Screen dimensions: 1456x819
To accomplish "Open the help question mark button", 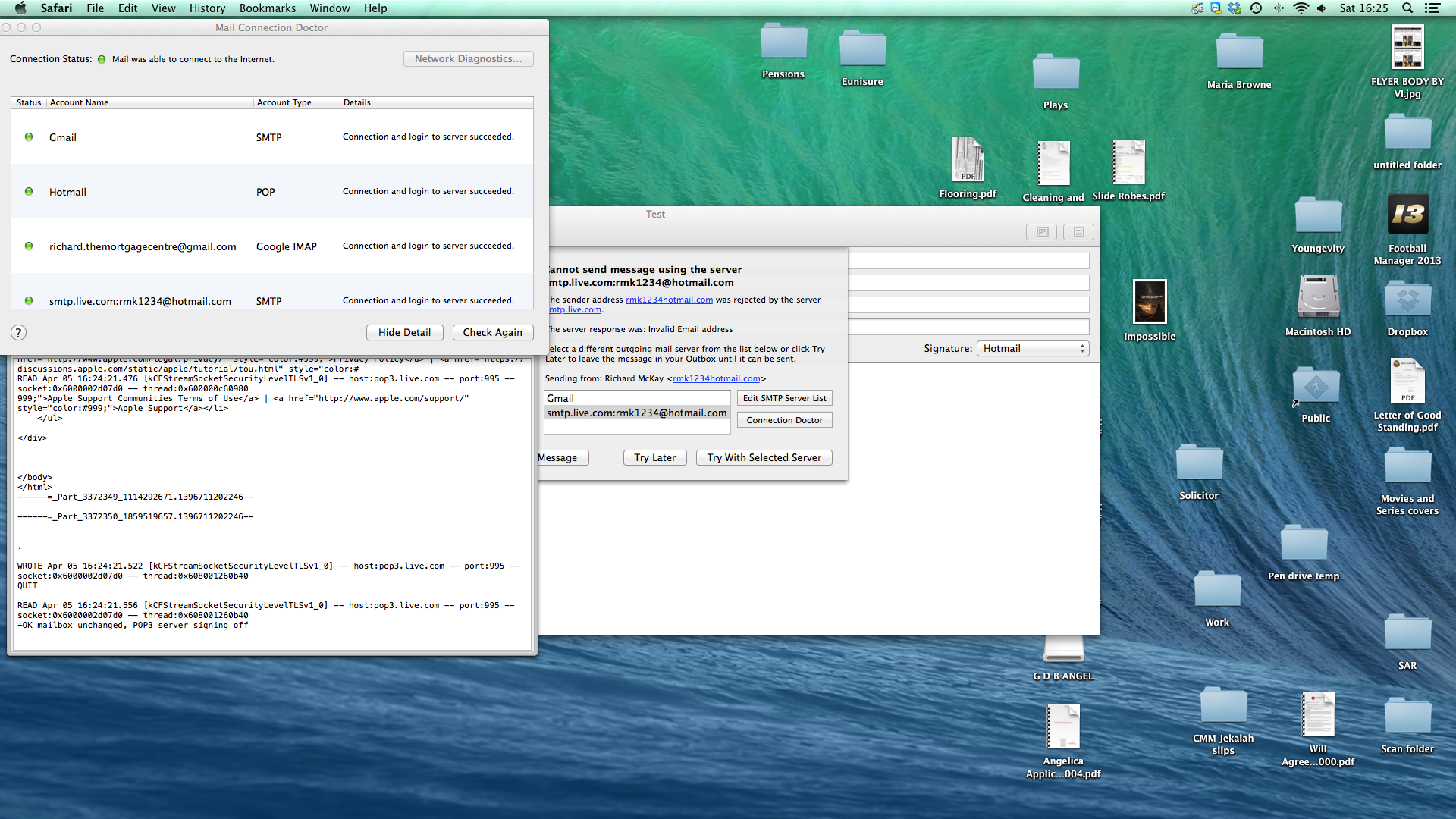I will point(19,333).
